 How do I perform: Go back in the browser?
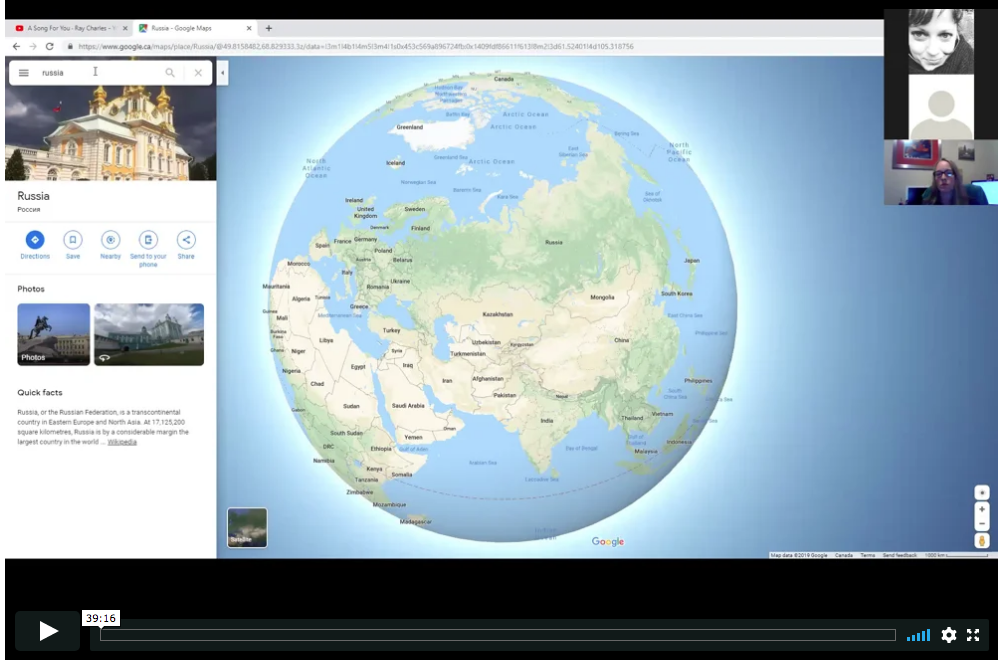[x=17, y=46]
